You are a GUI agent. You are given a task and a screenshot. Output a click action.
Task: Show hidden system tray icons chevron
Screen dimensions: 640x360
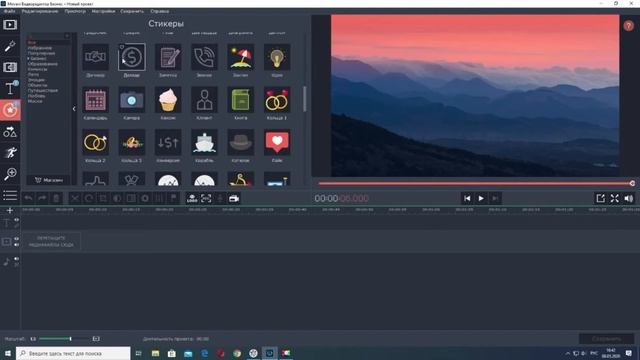(x=567, y=353)
